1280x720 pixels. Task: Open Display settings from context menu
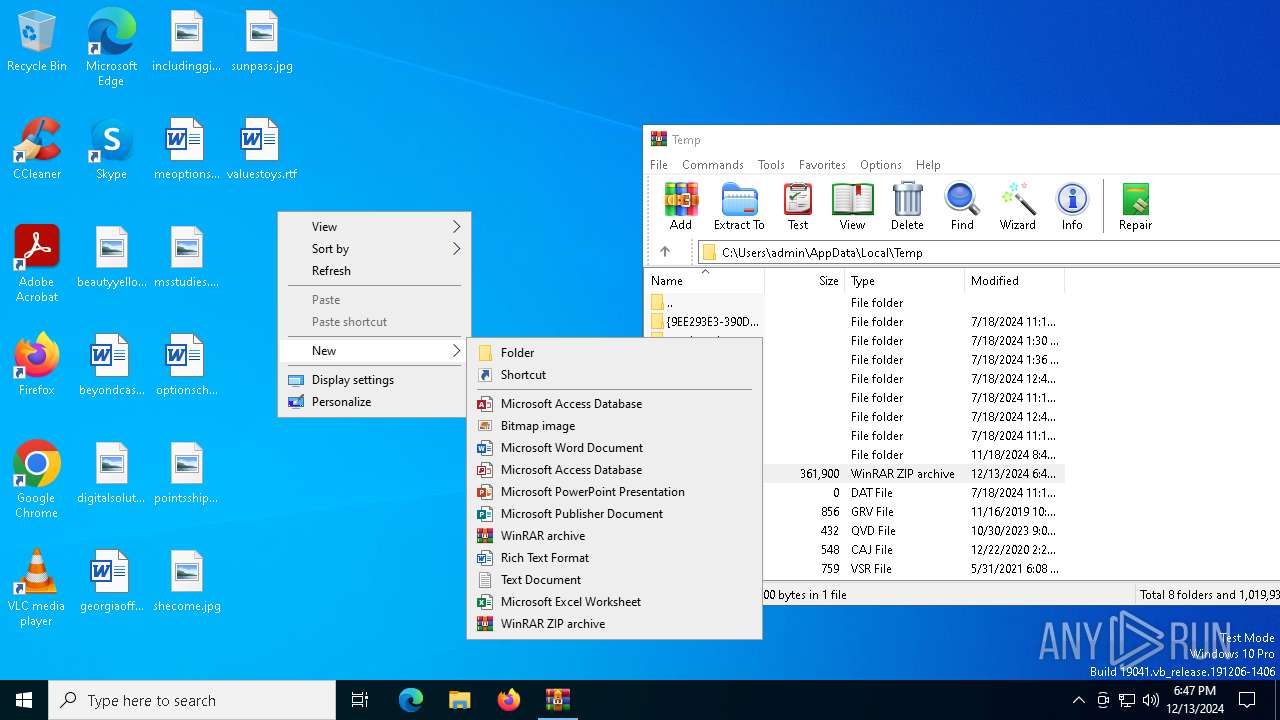click(374, 380)
